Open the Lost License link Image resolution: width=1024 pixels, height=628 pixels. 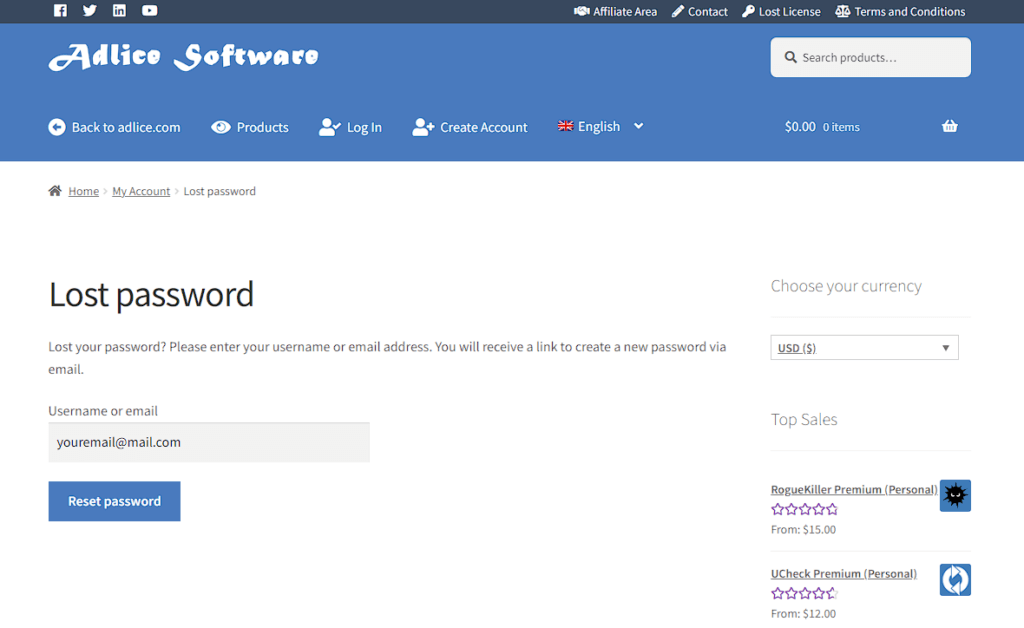point(781,12)
